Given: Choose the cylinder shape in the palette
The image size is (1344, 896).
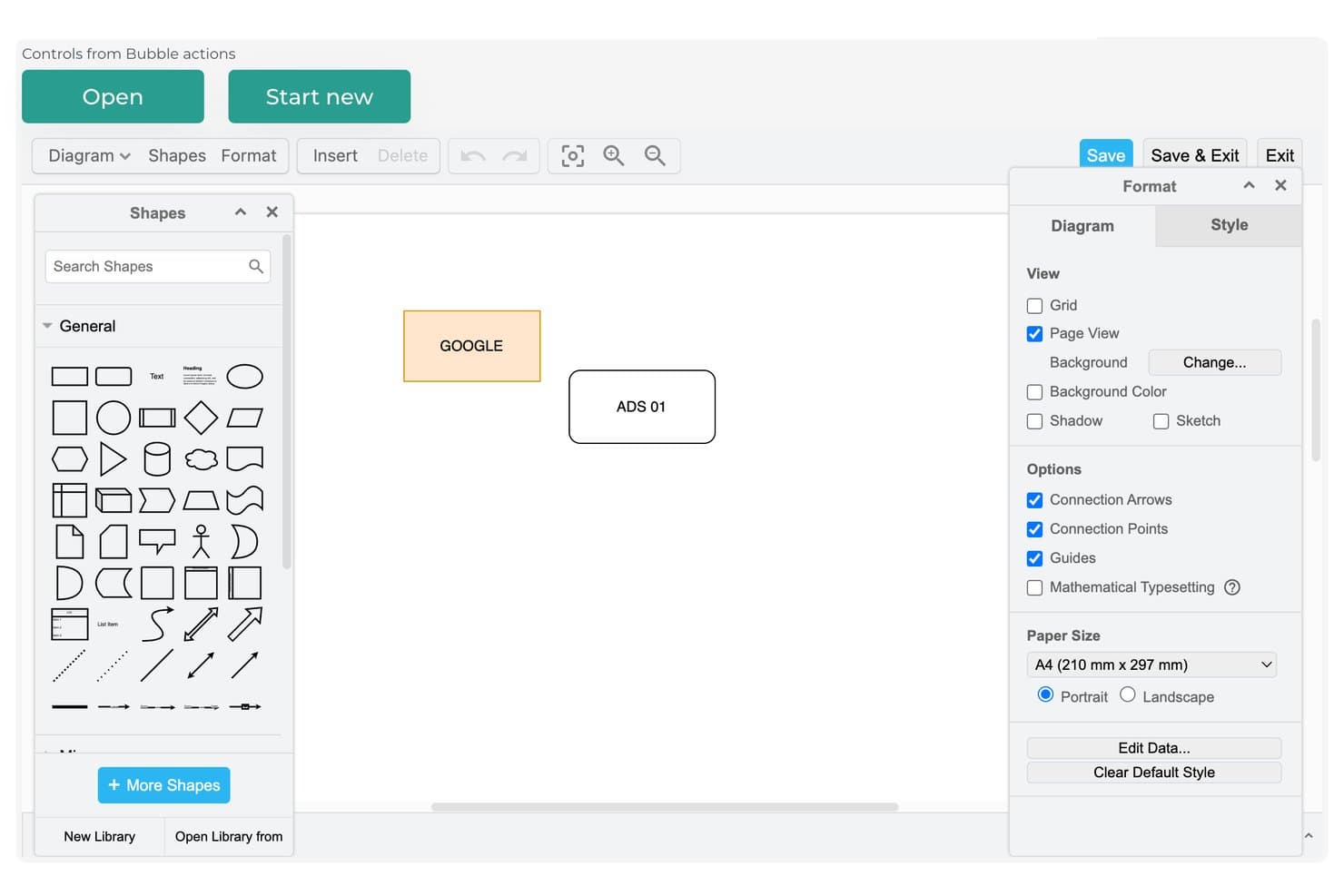Looking at the screenshot, I should tap(157, 459).
